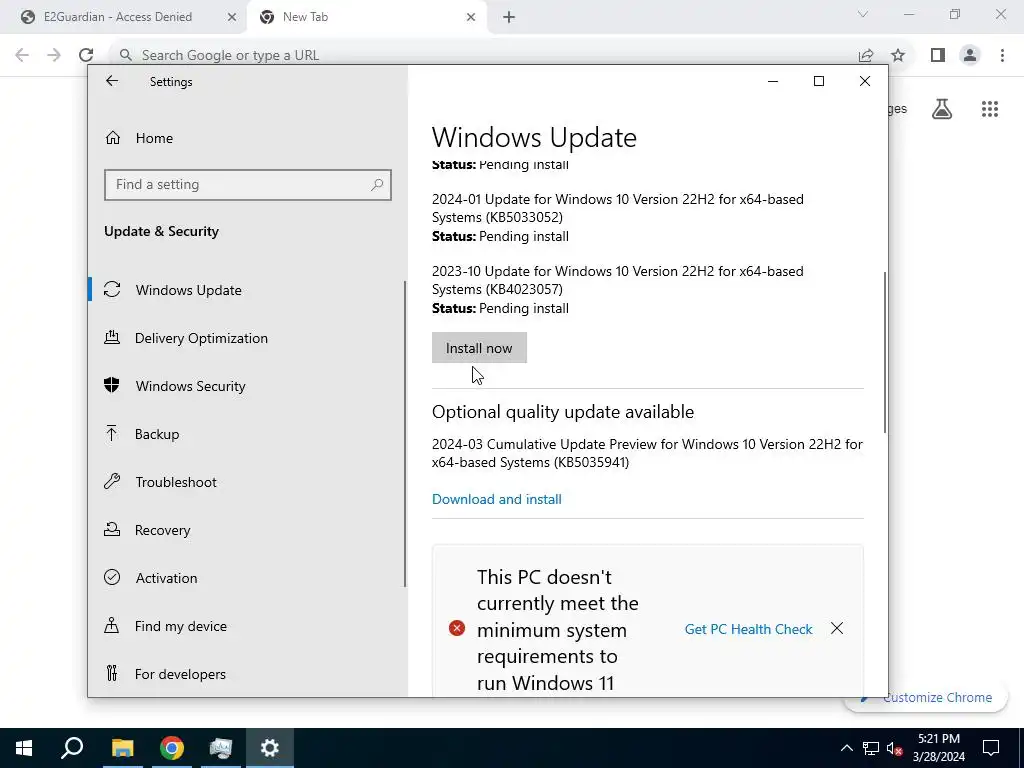1024x768 pixels.
Task: Open Get PC Health Check link
Action: 748,630
